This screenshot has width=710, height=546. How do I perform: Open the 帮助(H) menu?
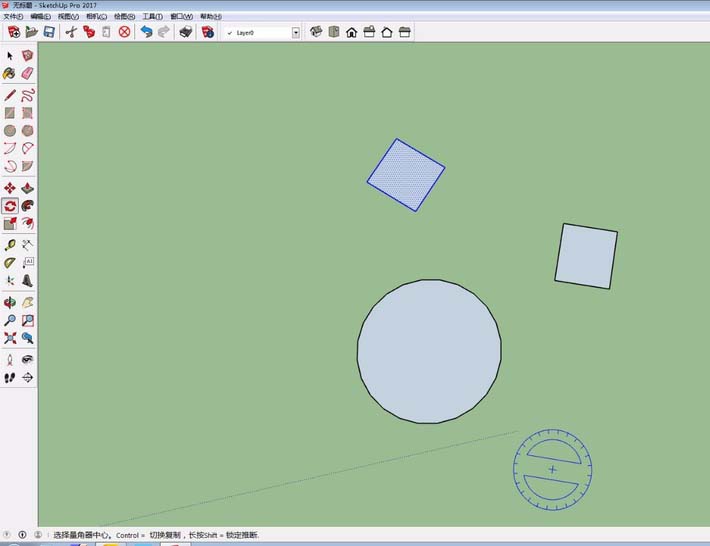(x=210, y=17)
